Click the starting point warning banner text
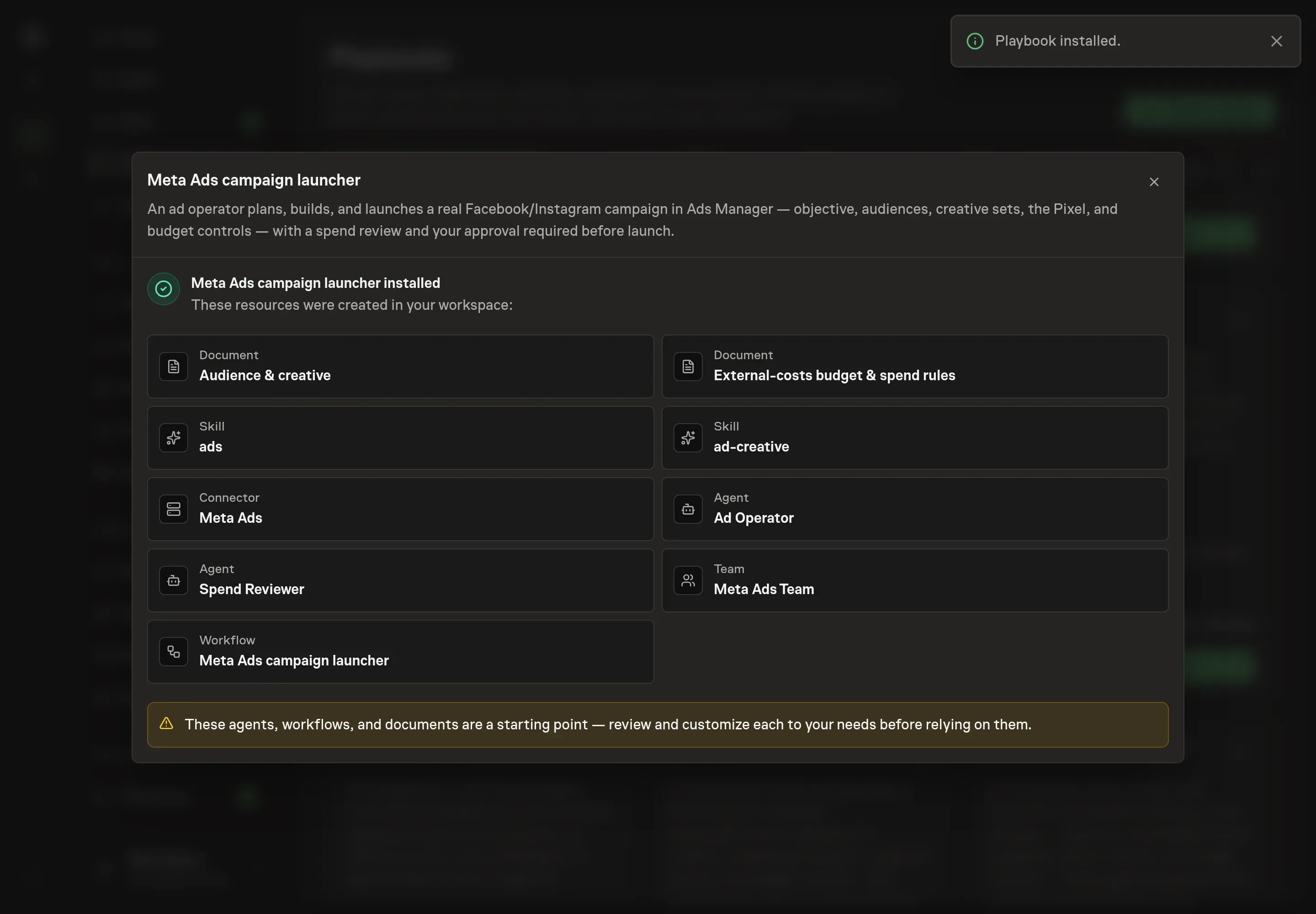The image size is (1316, 914). click(x=608, y=724)
